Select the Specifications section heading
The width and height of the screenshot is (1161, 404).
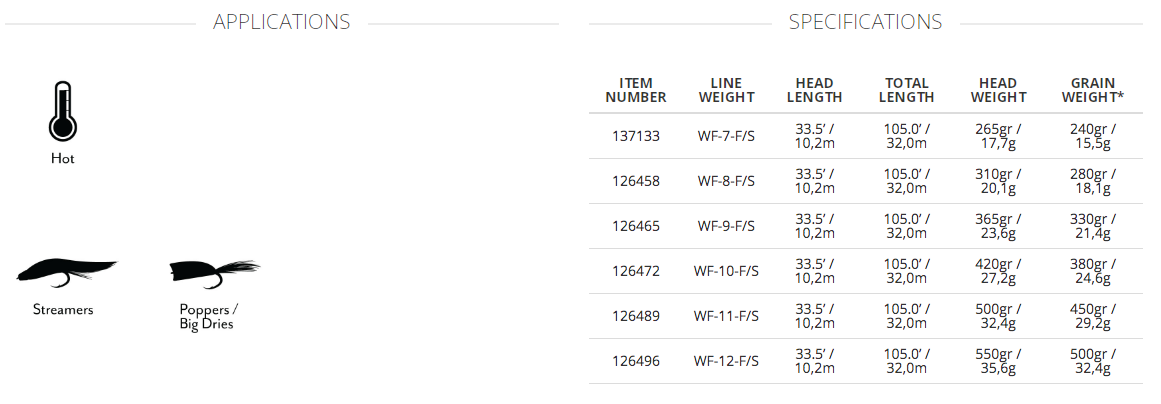pos(865,22)
